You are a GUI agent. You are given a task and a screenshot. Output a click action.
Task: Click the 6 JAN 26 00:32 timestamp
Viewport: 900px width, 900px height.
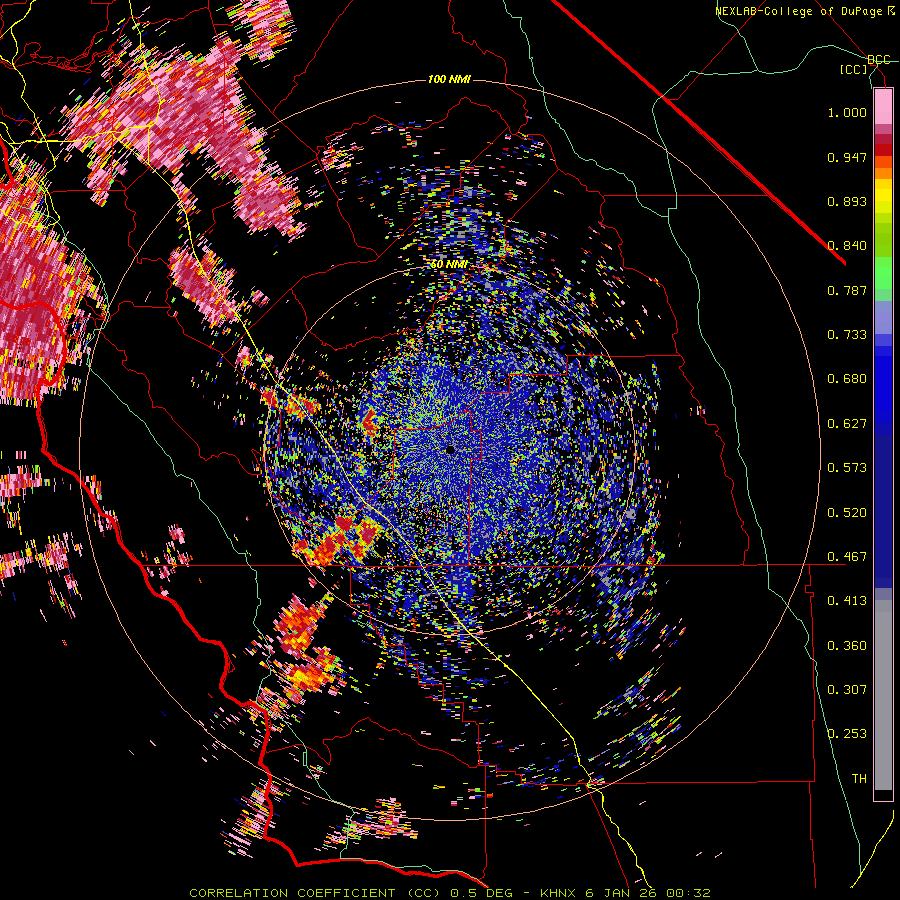coord(648,893)
